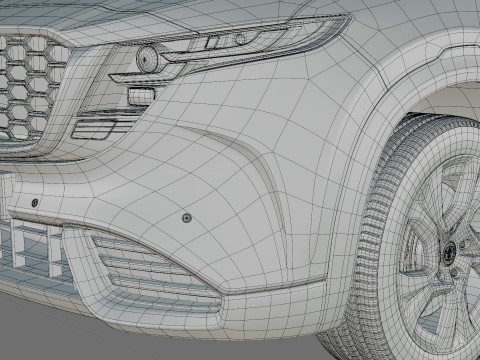Select the round parking sensor on bumper center
Screen dimensions: 480x360
[187, 218]
